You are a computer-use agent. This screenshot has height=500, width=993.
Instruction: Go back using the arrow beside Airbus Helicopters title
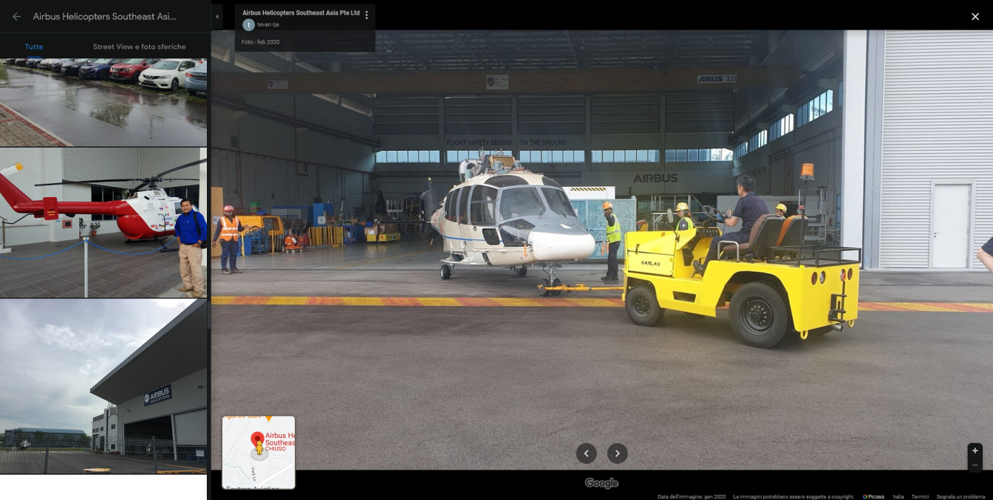tap(16, 16)
